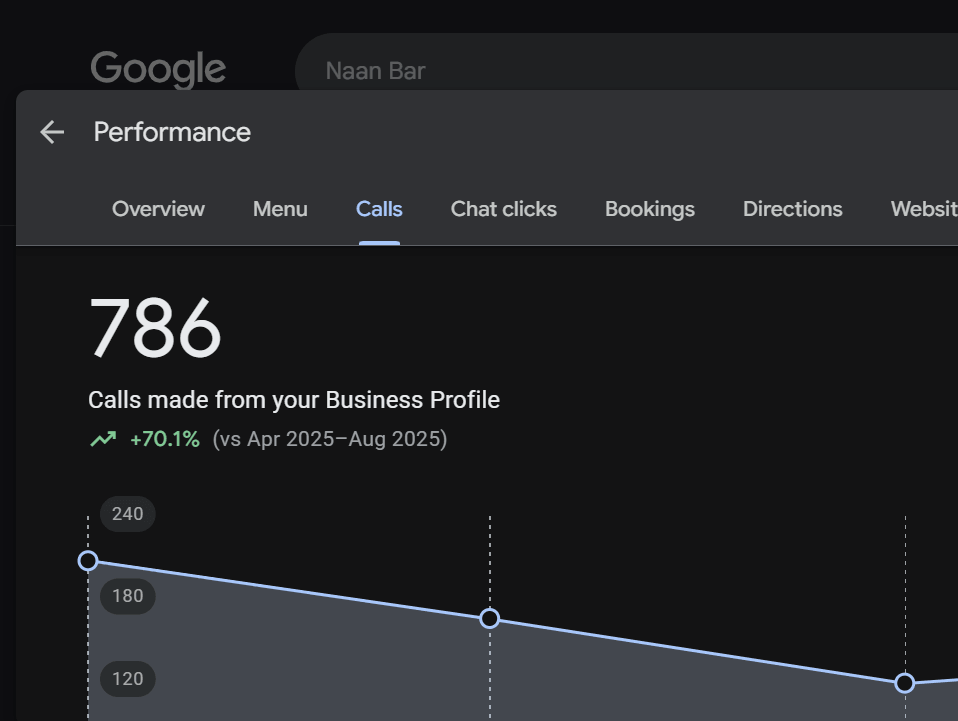Open the Directions tab

(x=793, y=209)
